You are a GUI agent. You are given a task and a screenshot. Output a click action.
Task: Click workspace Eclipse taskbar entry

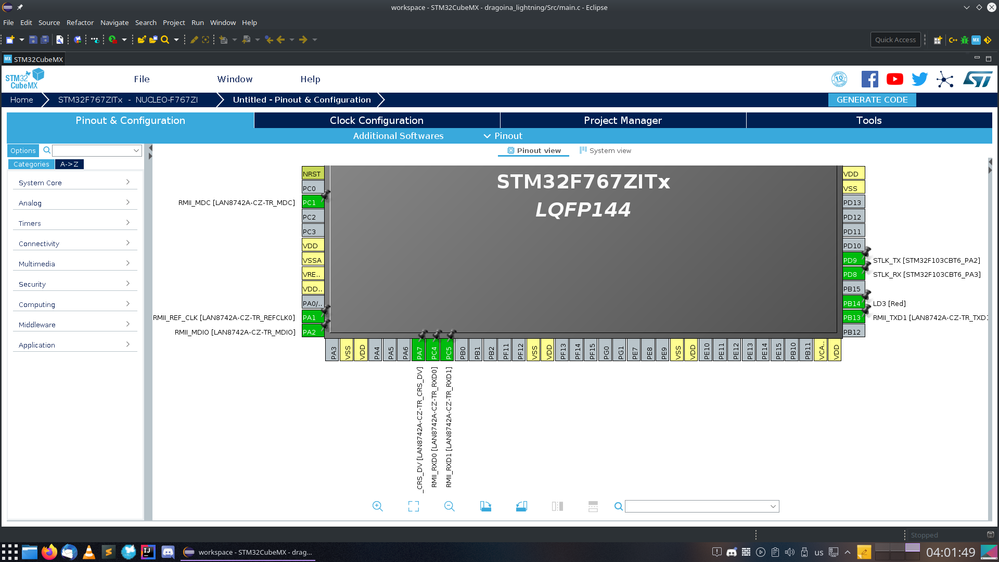coord(248,552)
